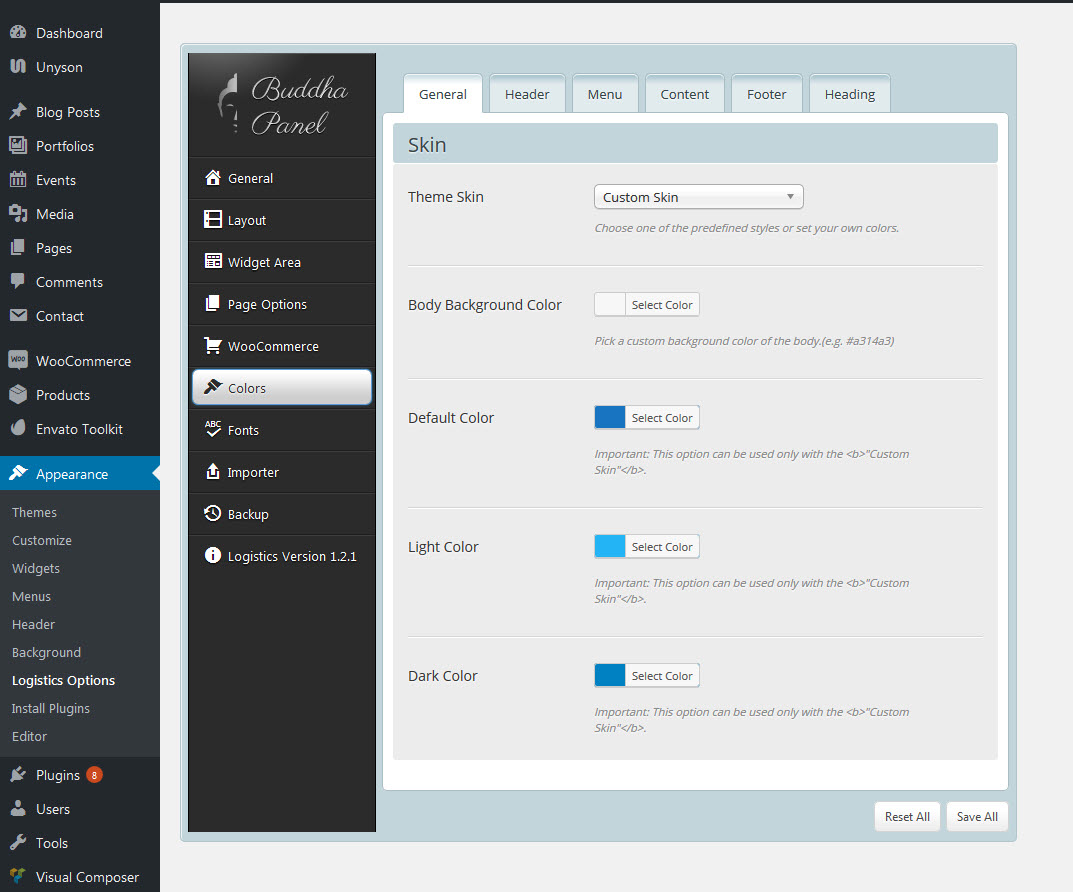The width and height of the screenshot is (1073, 892).
Task: Click the Body Background Color swatch
Action: coord(610,305)
